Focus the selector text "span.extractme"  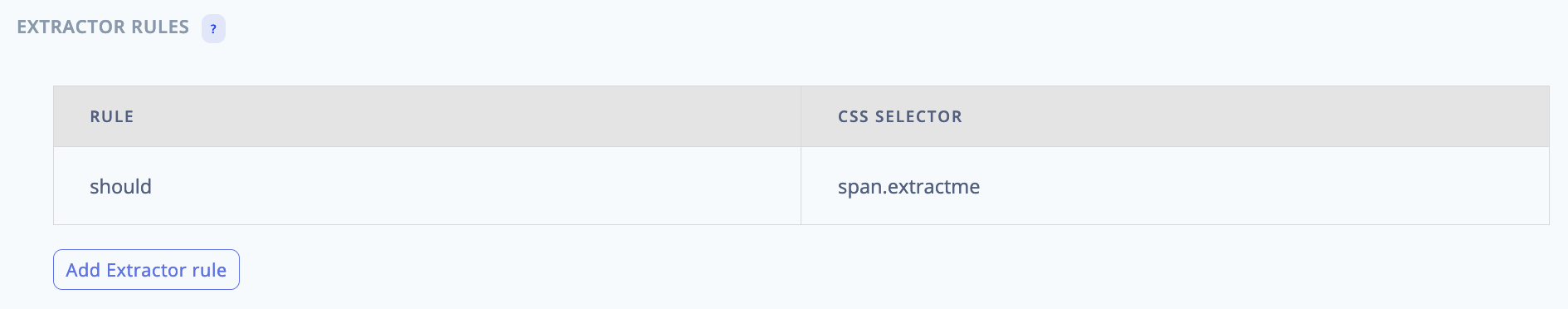coord(908,187)
